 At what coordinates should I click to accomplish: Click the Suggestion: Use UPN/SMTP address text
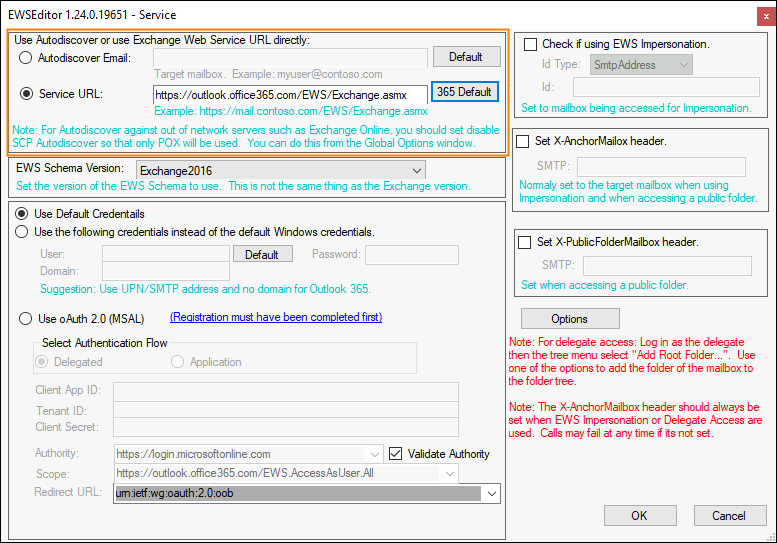coord(205,289)
